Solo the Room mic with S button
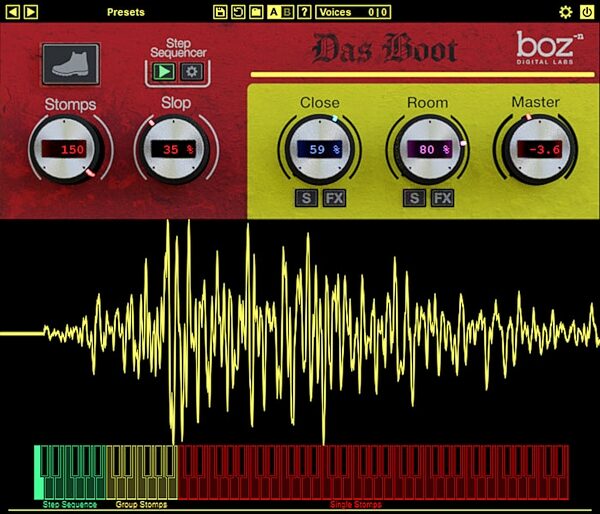The image size is (600, 514). [414, 198]
